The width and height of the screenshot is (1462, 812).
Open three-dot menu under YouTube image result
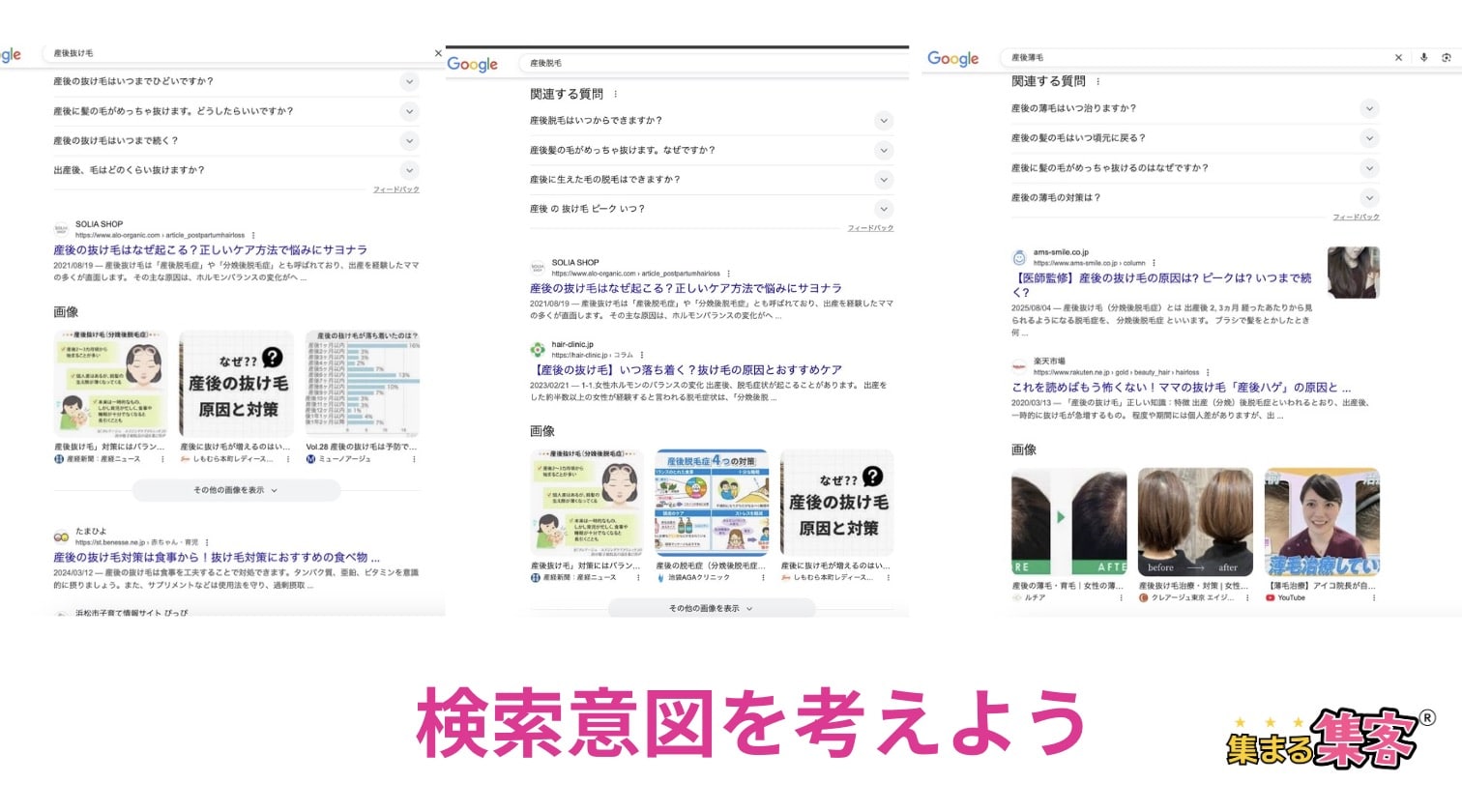pos(1373,597)
